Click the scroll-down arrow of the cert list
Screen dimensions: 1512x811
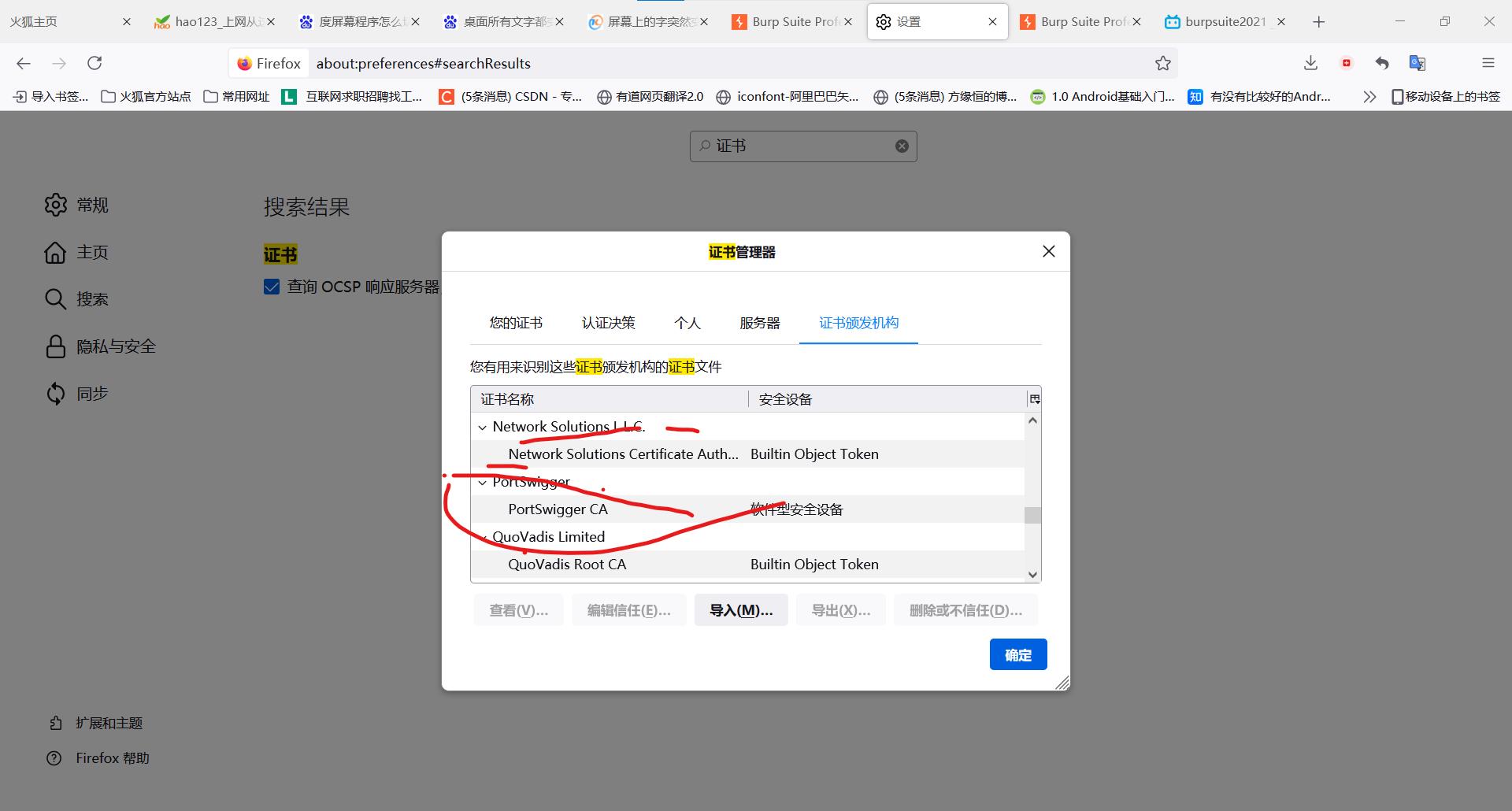1032,575
